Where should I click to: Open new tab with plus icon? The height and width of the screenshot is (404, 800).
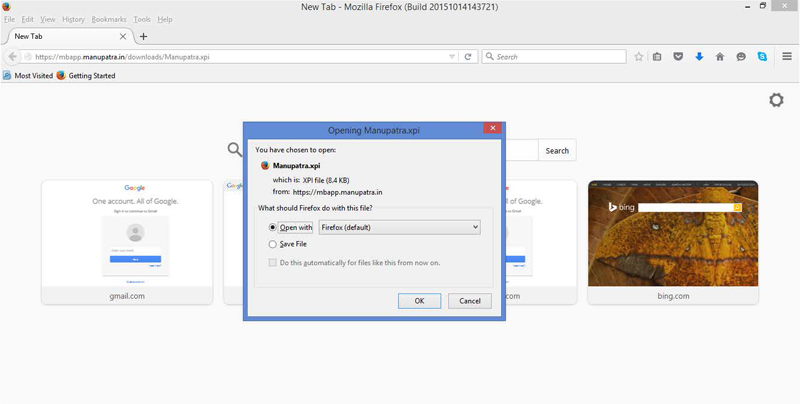click(143, 36)
